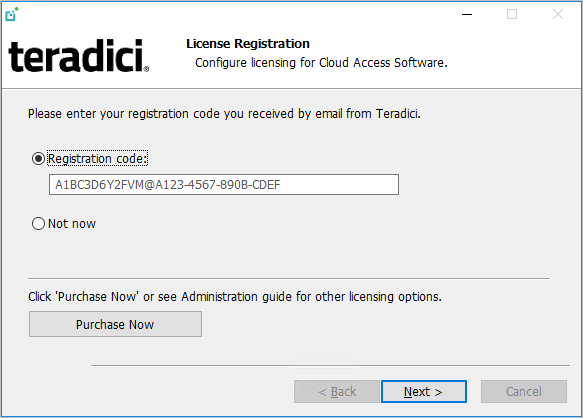Choose the Not now radio option
The image size is (583, 418).
(x=38, y=224)
